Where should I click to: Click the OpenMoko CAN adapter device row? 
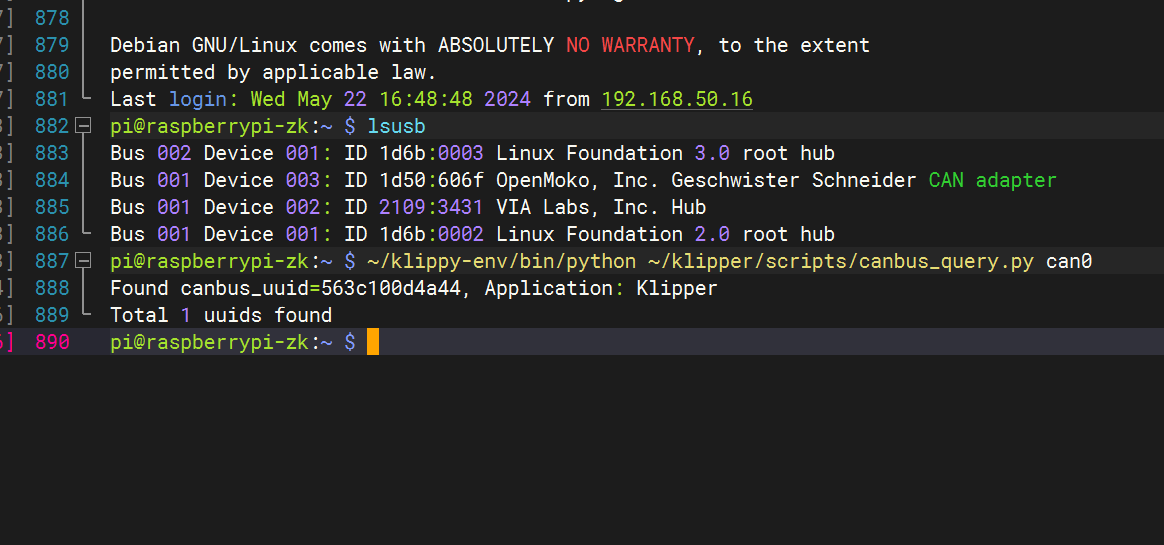[583, 180]
